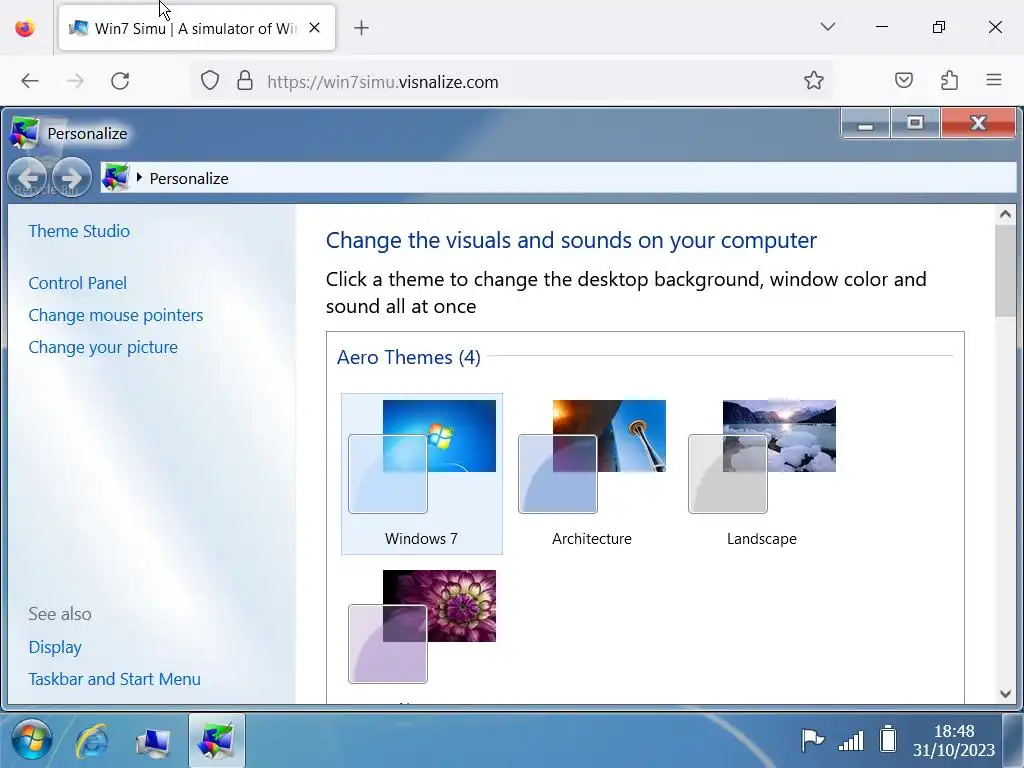Select the Personalize breadcrumb text
The height and width of the screenshot is (768, 1024).
[189, 178]
